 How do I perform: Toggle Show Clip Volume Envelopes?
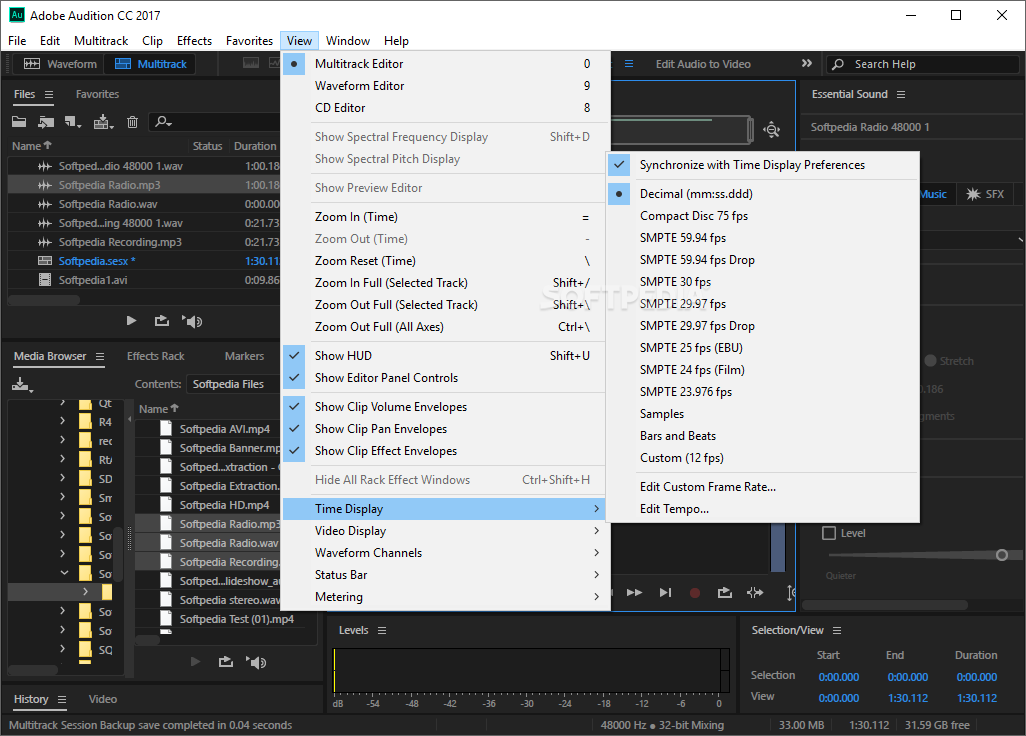[x=444, y=407]
